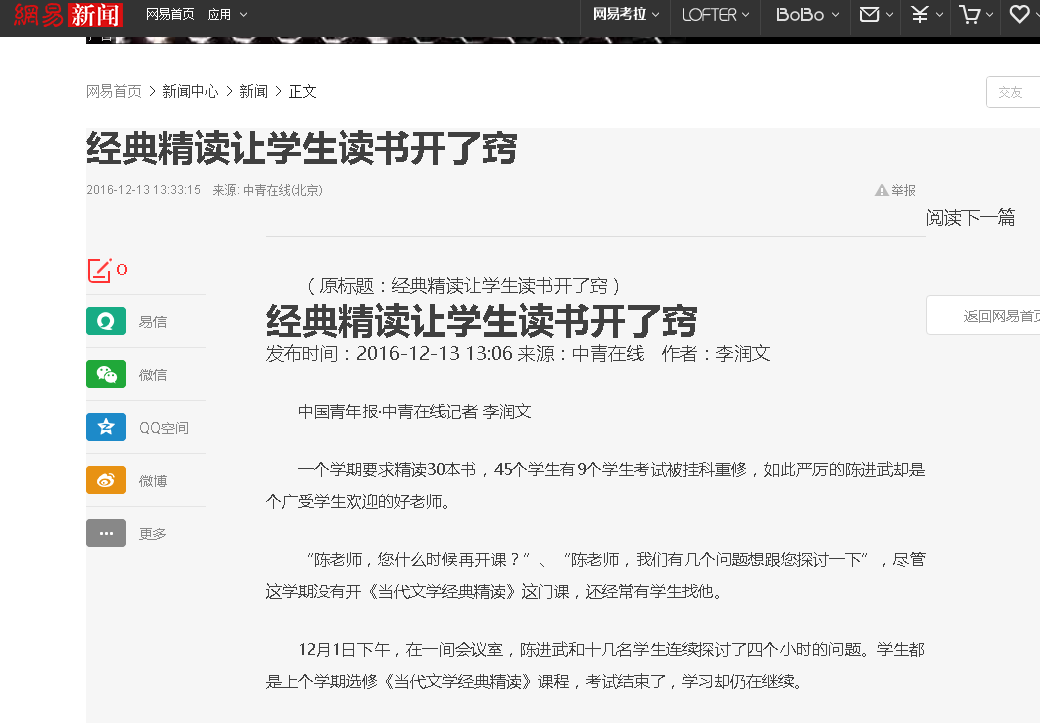Go to 新闻中心 breadcrumb link
The width and height of the screenshot is (1040, 723).
pyautogui.click(x=190, y=91)
